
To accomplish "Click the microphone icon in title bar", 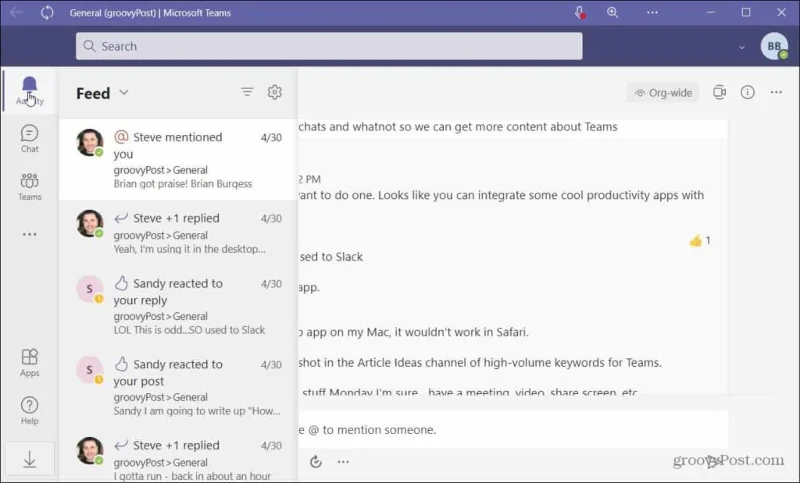I will (580, 13).
